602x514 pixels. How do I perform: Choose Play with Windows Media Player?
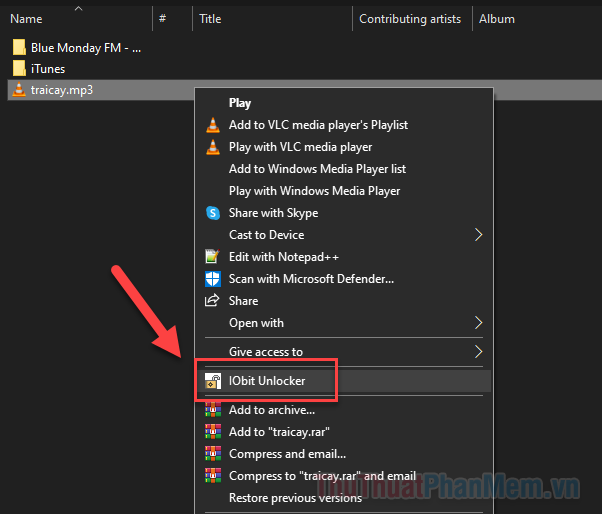[x=344, y=191]
